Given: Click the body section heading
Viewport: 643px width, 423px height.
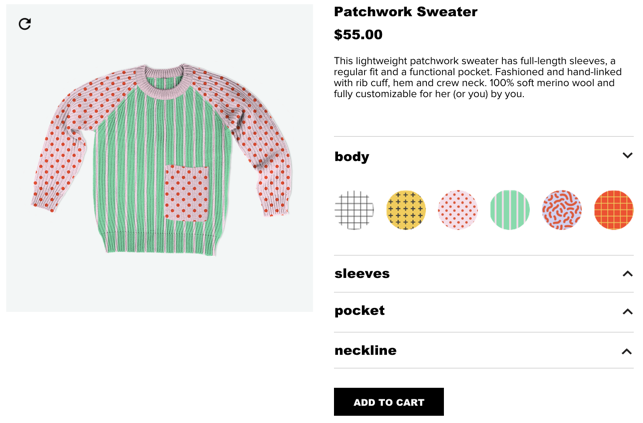Looking at the screenshot, I should pos(352,157).
